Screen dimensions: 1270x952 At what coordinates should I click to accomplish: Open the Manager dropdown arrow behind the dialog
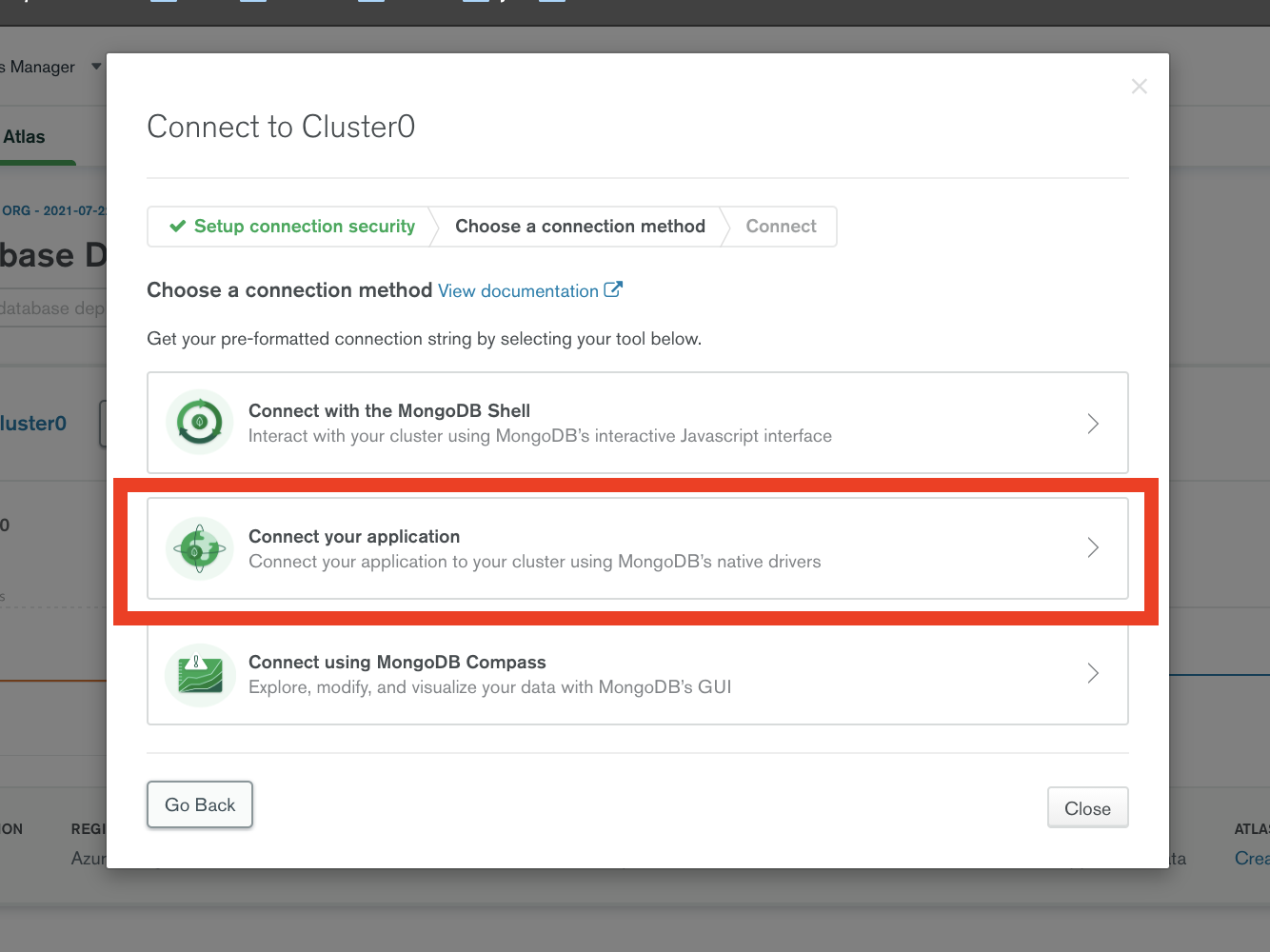pyautogui.click(x=95, y=67)
